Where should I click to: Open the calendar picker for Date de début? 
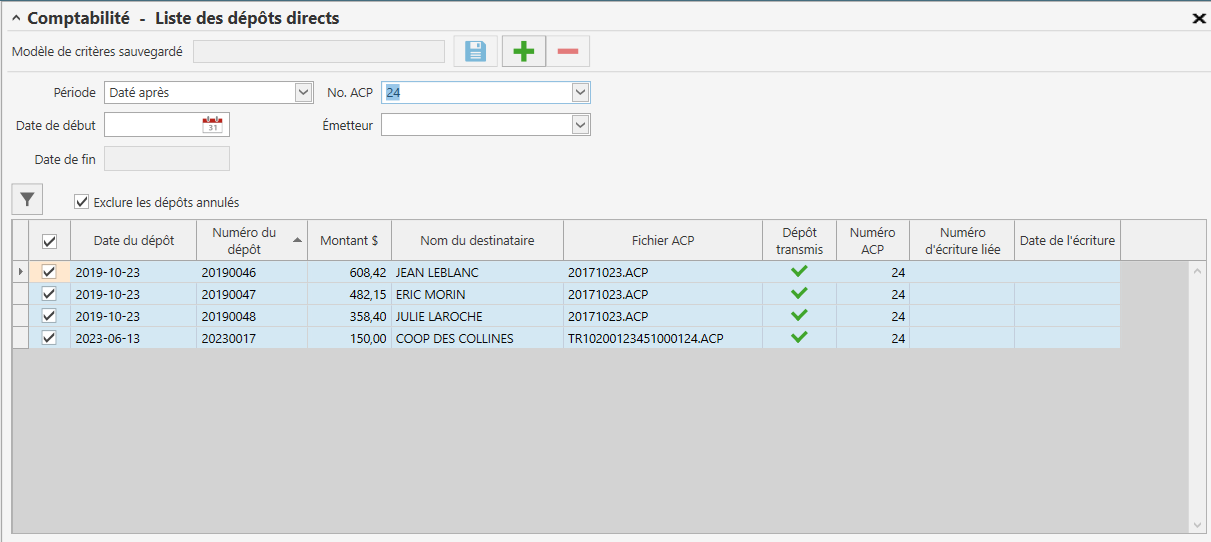212,125
